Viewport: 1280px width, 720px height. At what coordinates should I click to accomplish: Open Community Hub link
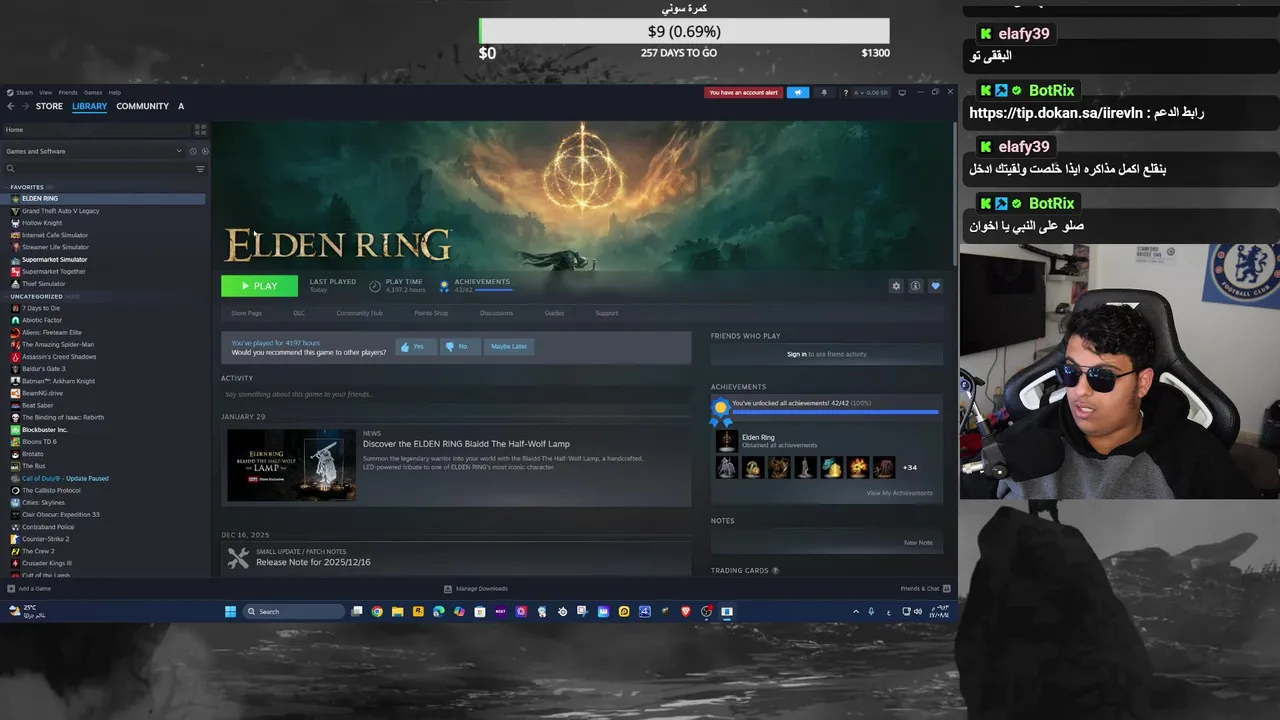point(359,313)
